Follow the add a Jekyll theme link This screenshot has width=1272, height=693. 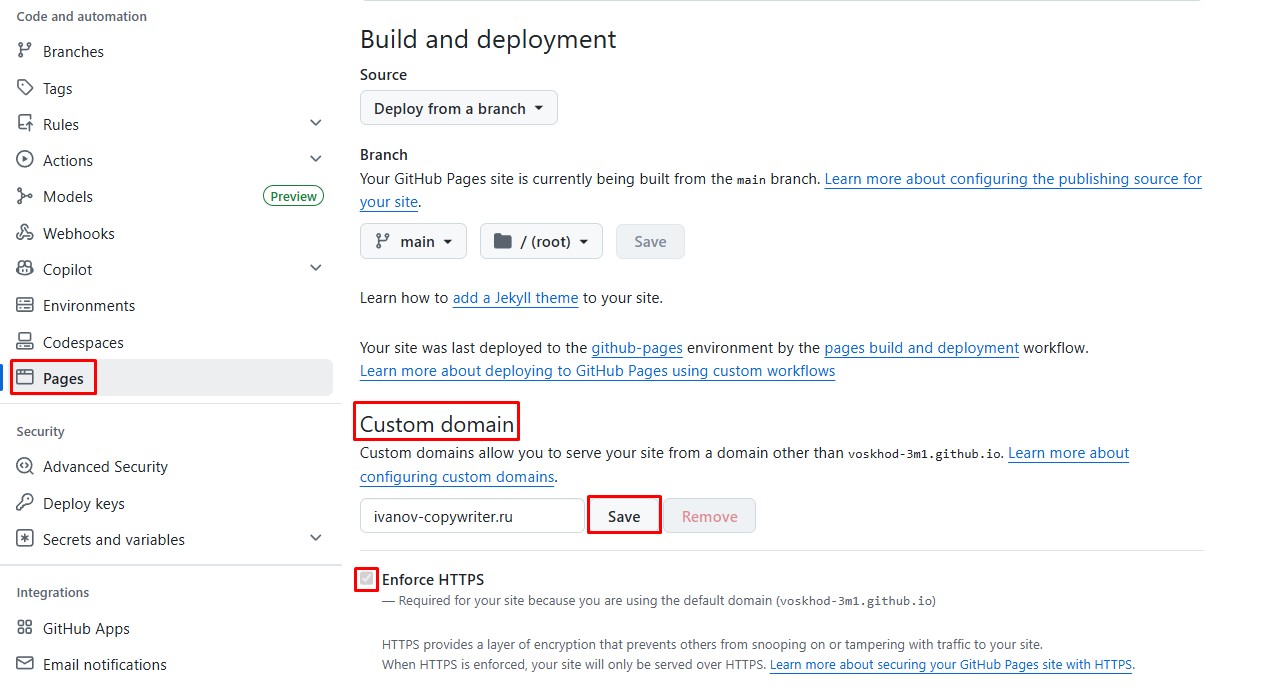pos(515,297)
